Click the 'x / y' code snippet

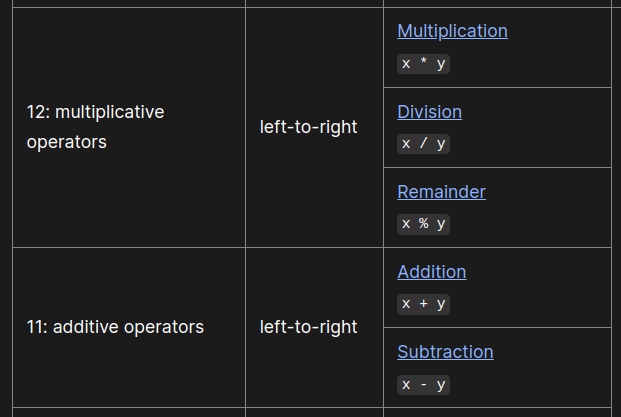[x=423, y=143]
